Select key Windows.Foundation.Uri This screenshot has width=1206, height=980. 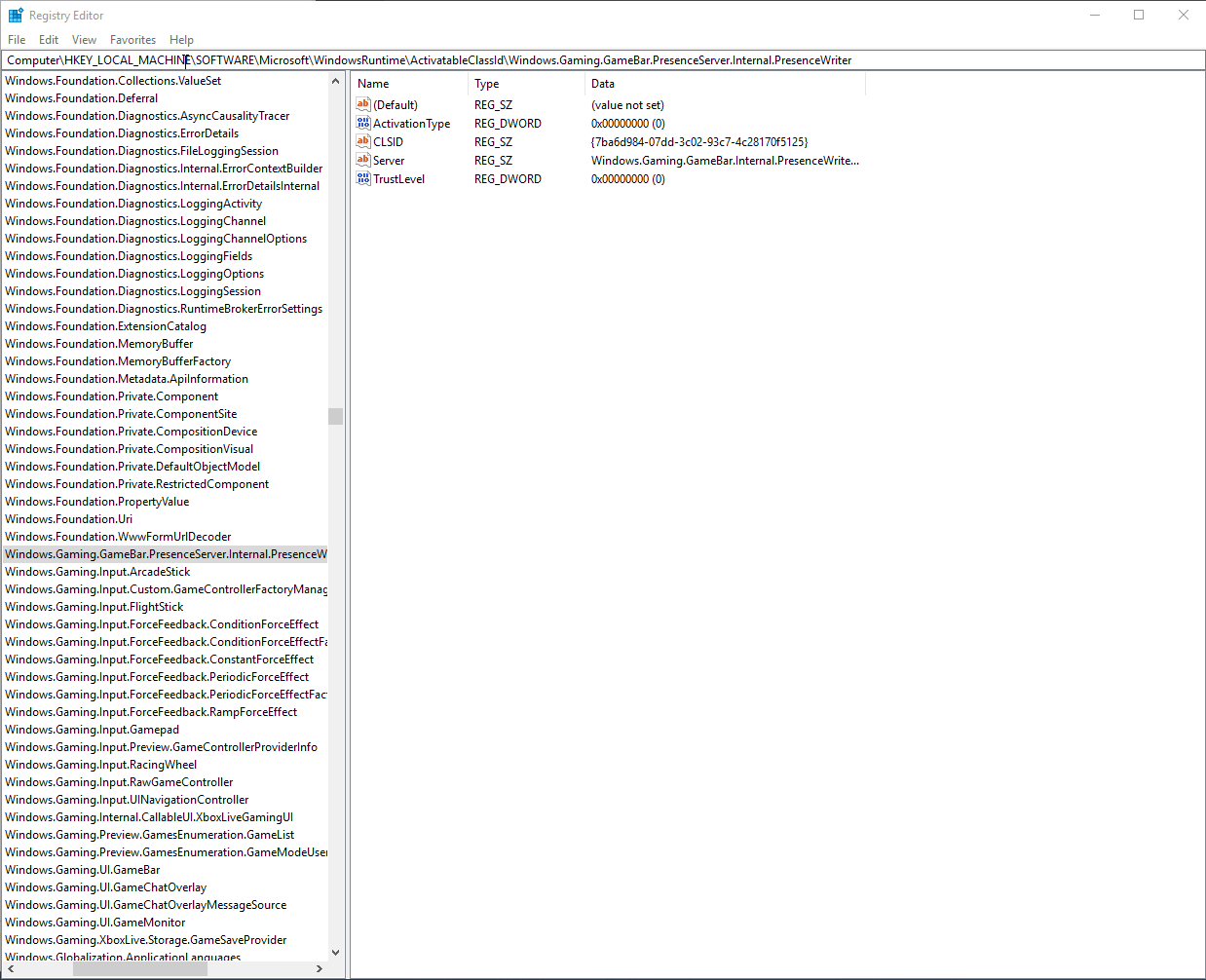click(x=68, y=519)
